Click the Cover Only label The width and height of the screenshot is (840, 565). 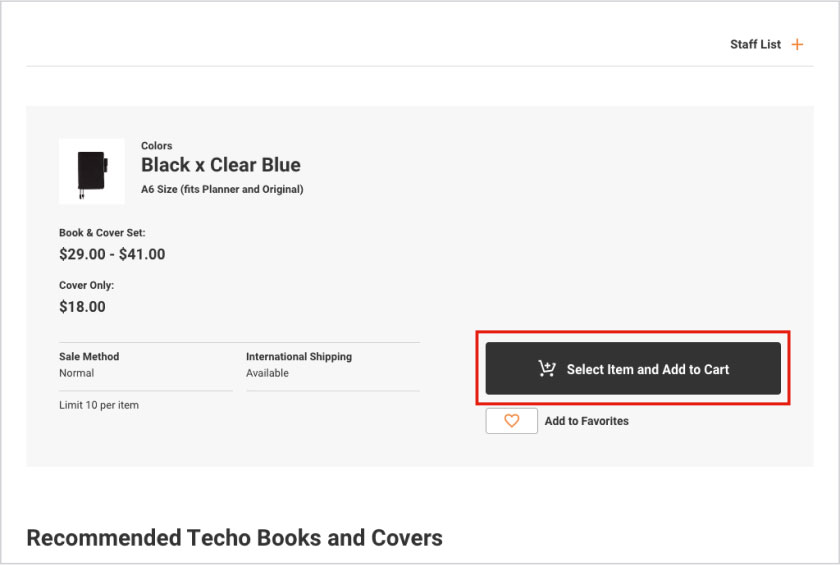pyautogui.click(x=86, y=285)
